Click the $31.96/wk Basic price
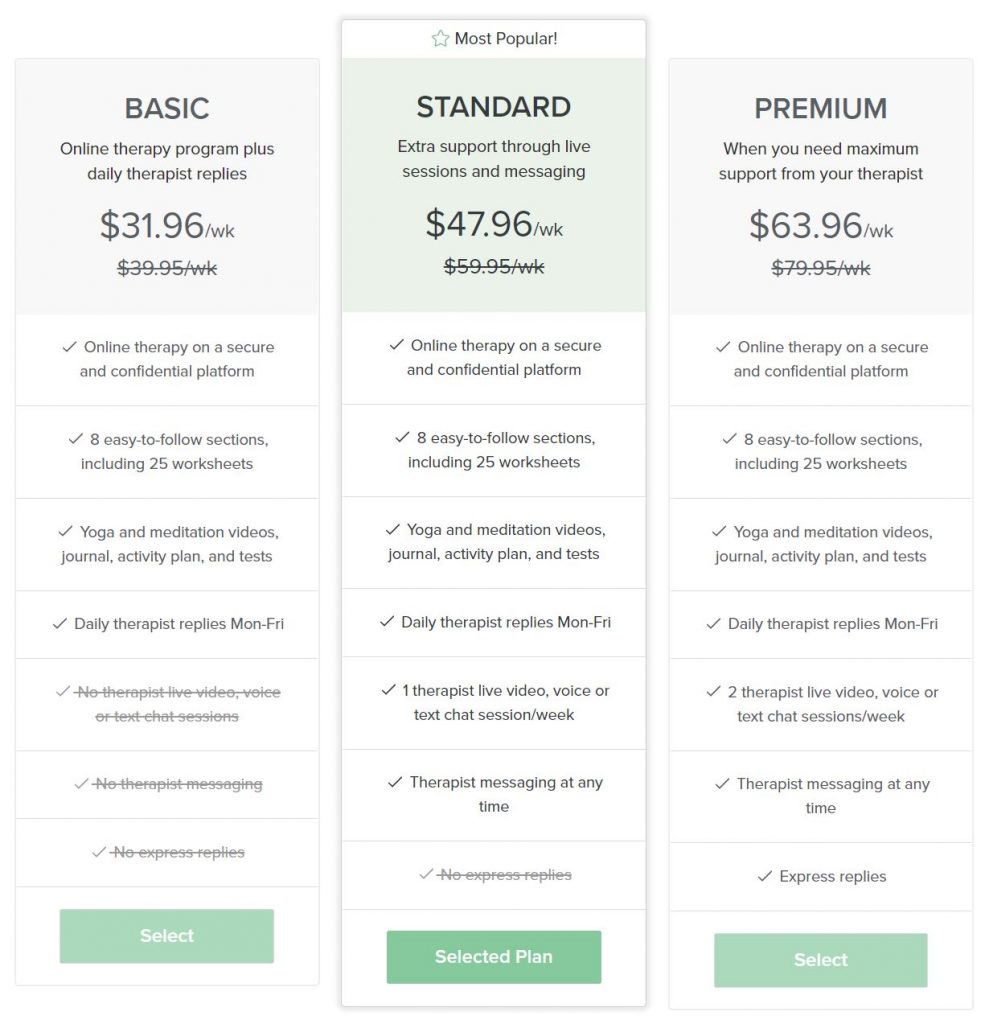The width and height of the screenshot is (985, 1024). point(167,225)
